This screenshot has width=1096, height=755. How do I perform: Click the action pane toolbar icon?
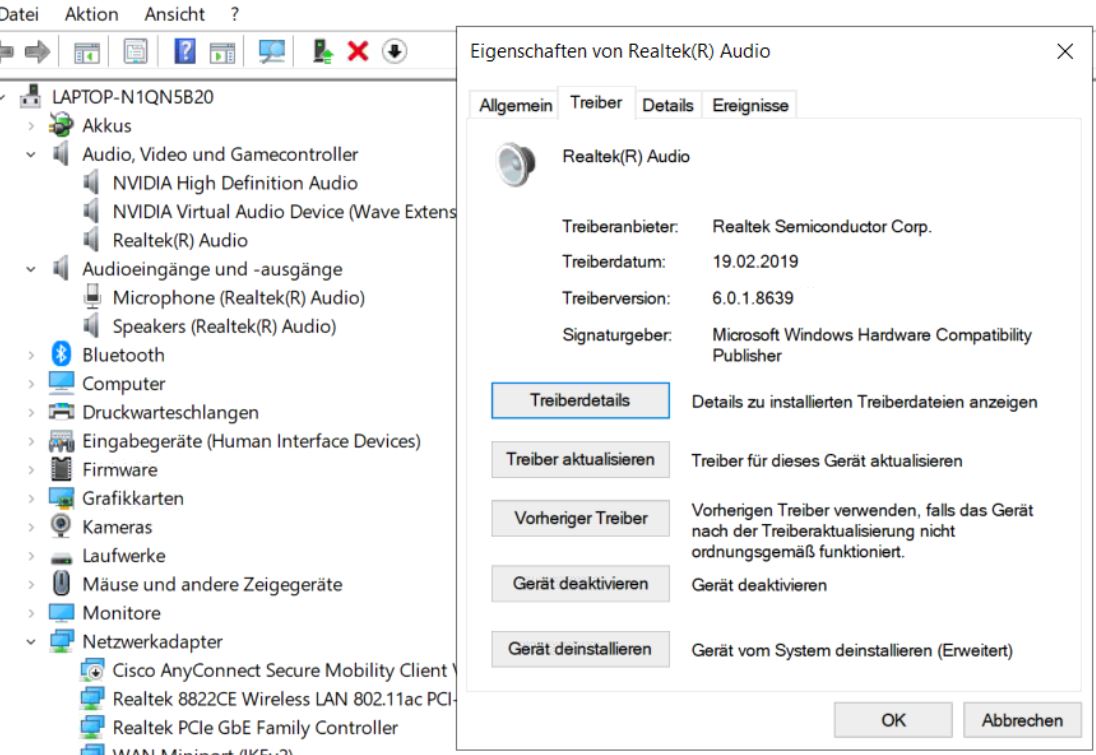click(x=222, y=52)
